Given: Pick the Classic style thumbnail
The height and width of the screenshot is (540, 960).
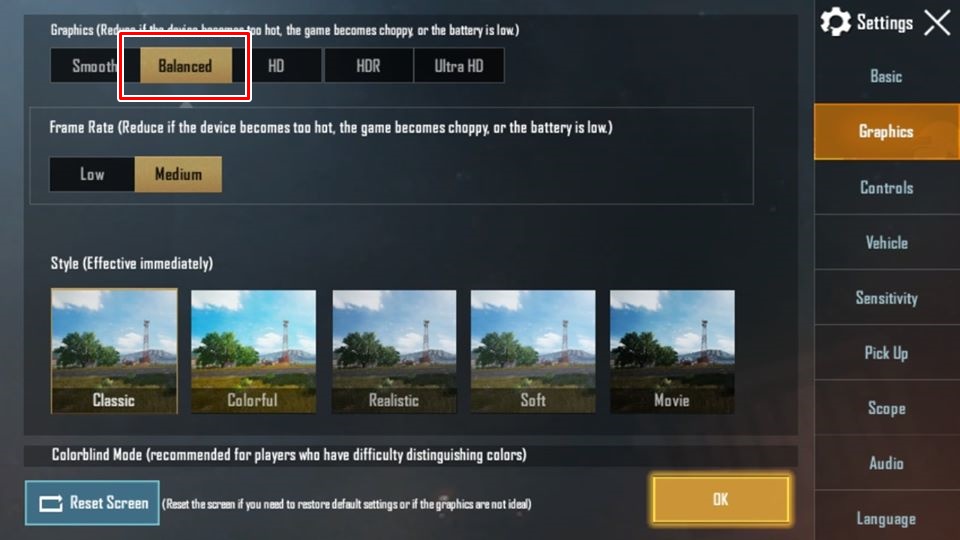Looking at the screenshot, I should pyautogui.click(x=114, y=351).
